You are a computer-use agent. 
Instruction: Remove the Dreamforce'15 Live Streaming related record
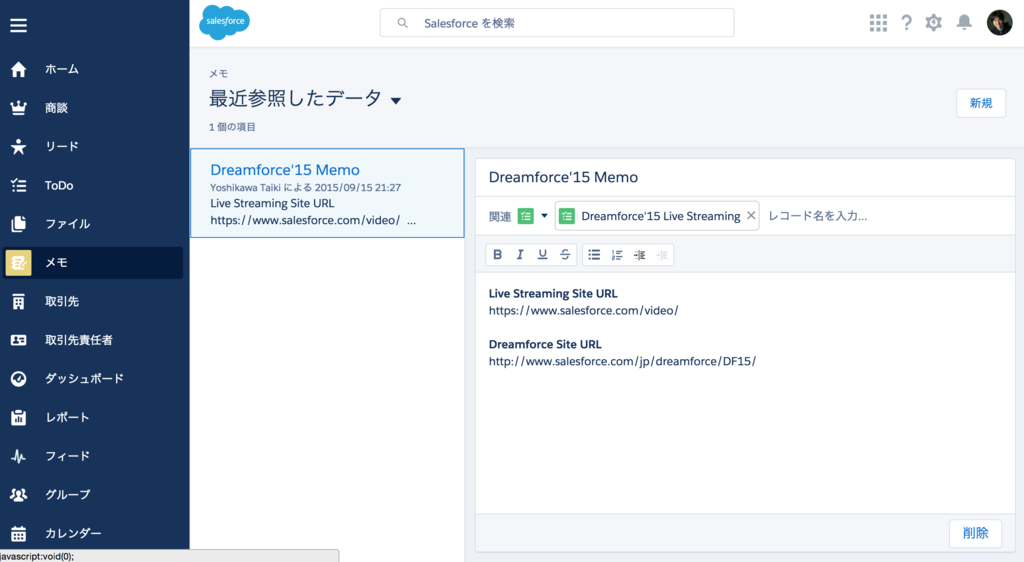751,215
